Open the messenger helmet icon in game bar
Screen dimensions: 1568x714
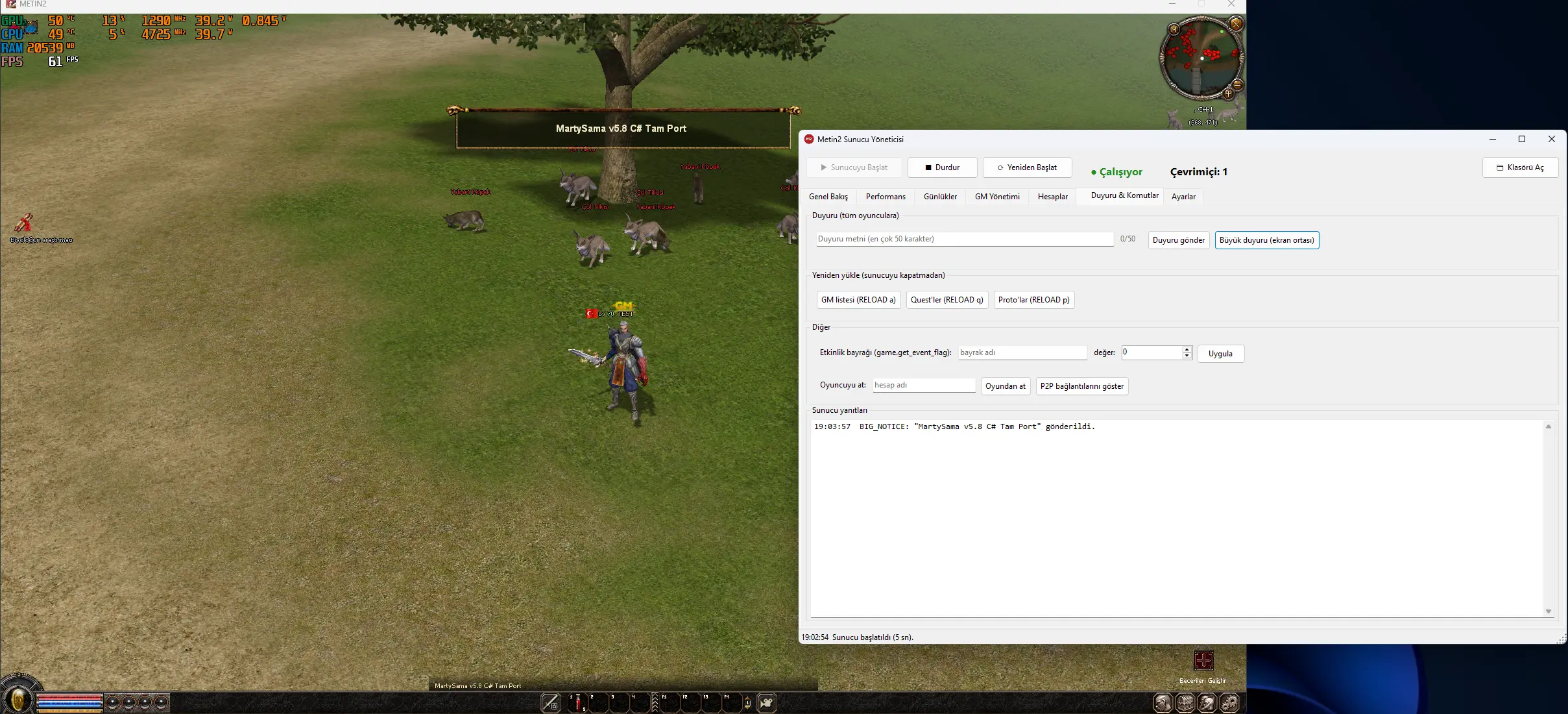(x=1207, y=702)
